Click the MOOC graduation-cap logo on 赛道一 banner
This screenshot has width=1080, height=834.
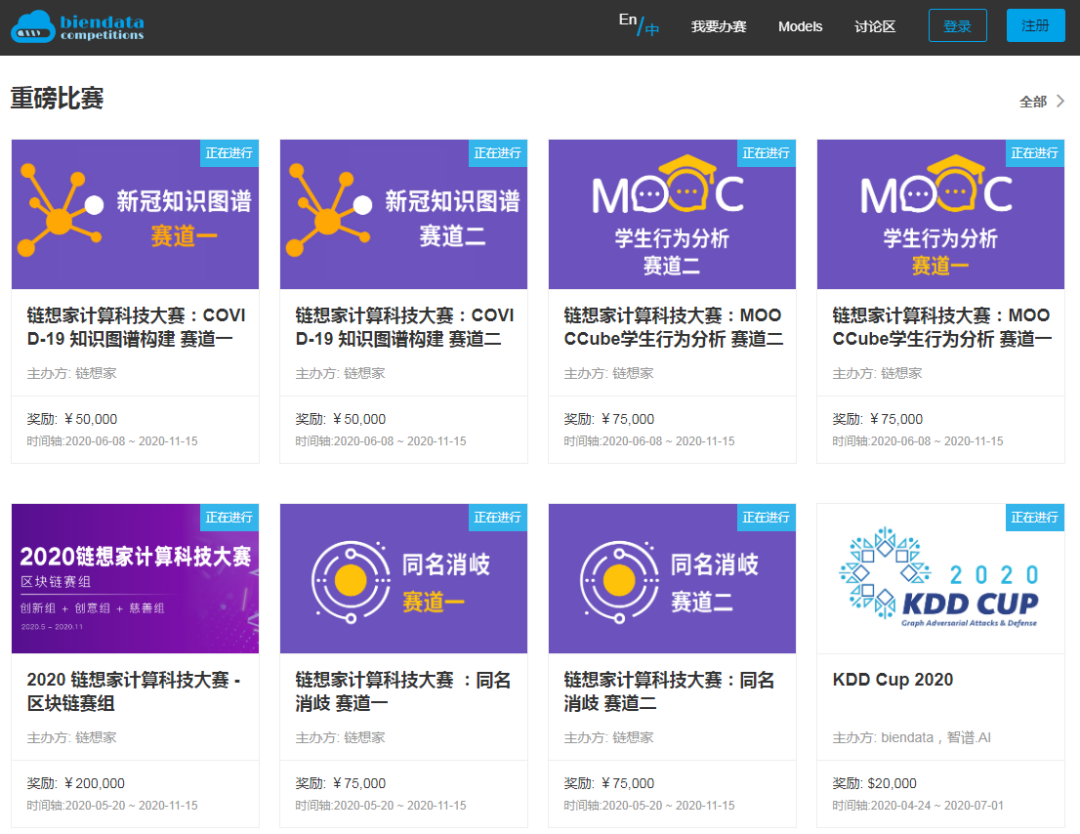pyautogui.click(x=937, y=186)
